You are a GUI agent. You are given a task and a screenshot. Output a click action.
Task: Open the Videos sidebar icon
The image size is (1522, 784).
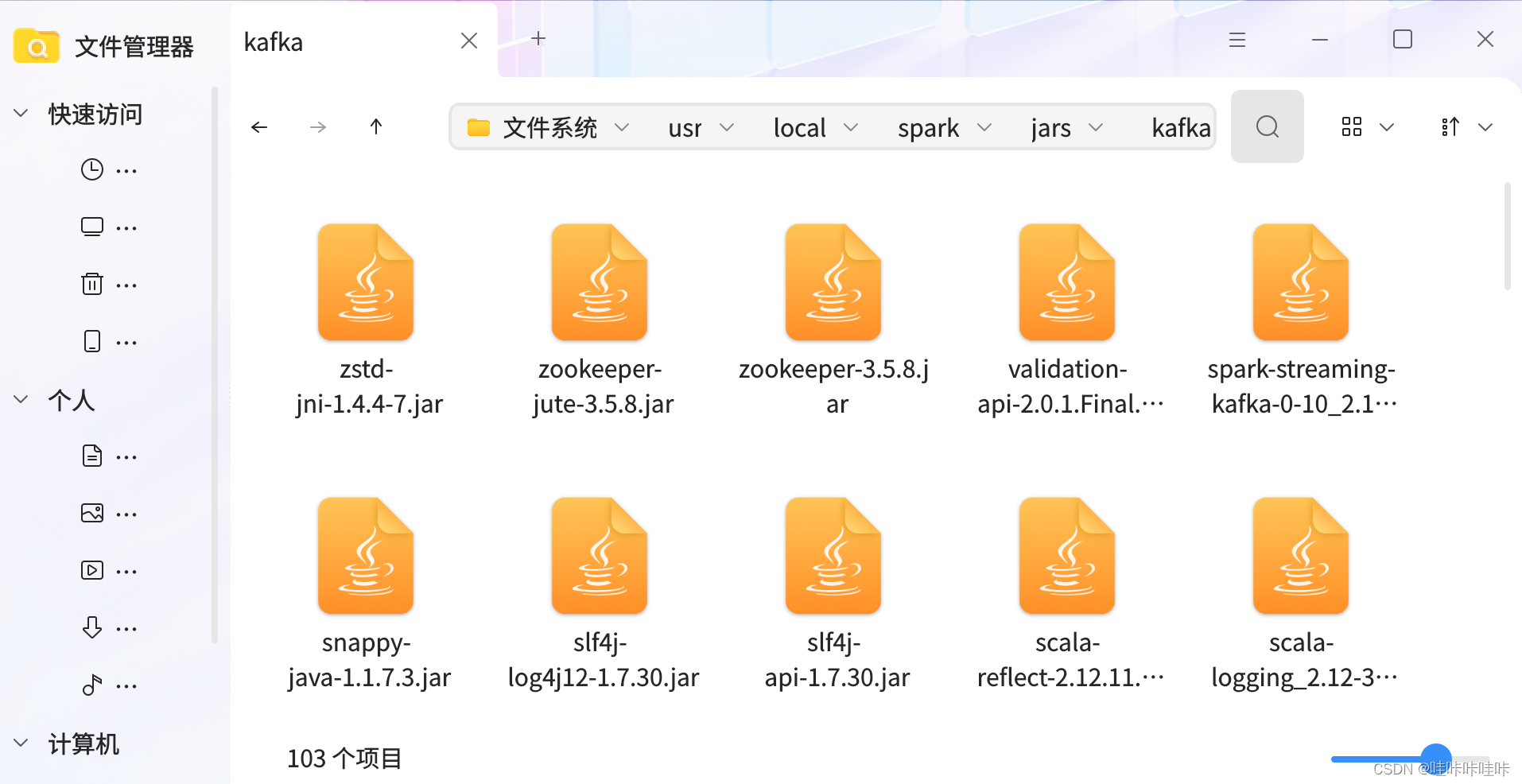92,570
